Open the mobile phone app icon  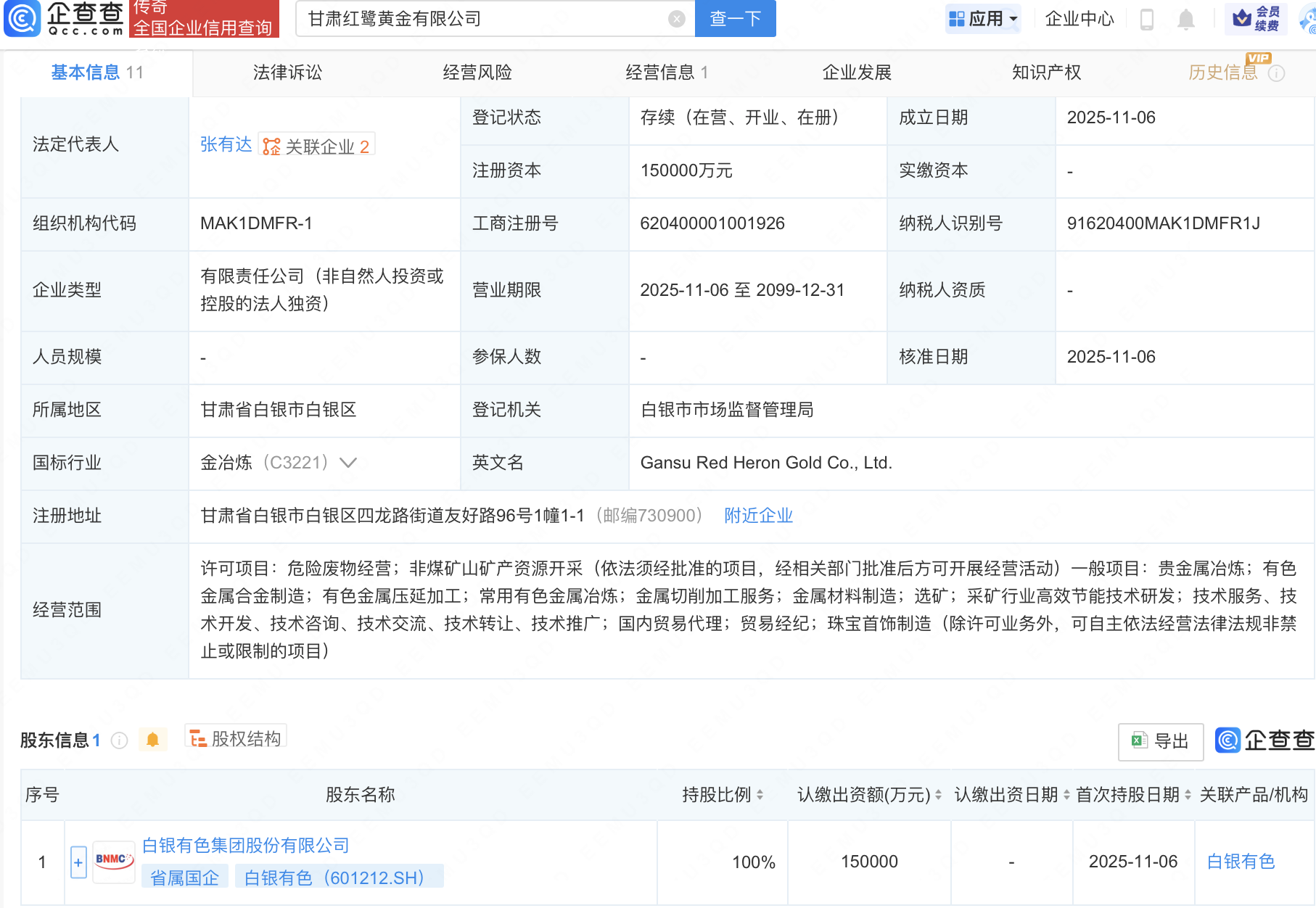click(1147, 19)
